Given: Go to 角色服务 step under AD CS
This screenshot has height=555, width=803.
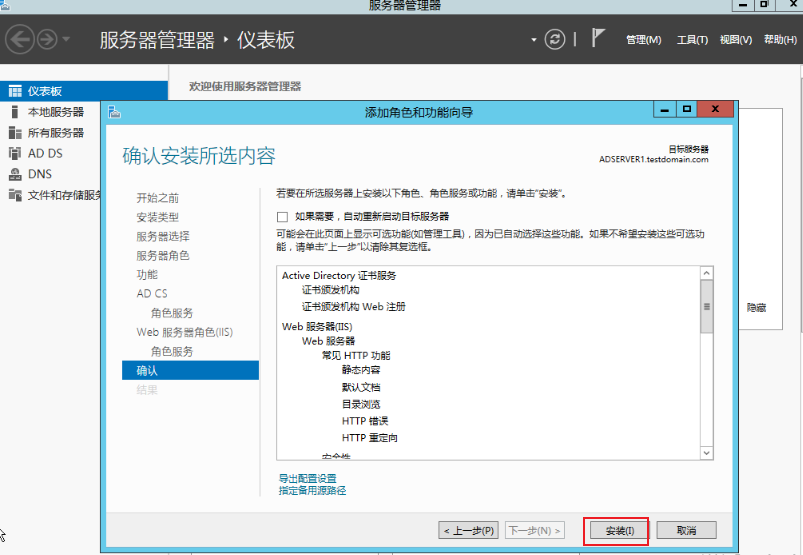Looking at the screenshot, I should [x=172, y=313].
